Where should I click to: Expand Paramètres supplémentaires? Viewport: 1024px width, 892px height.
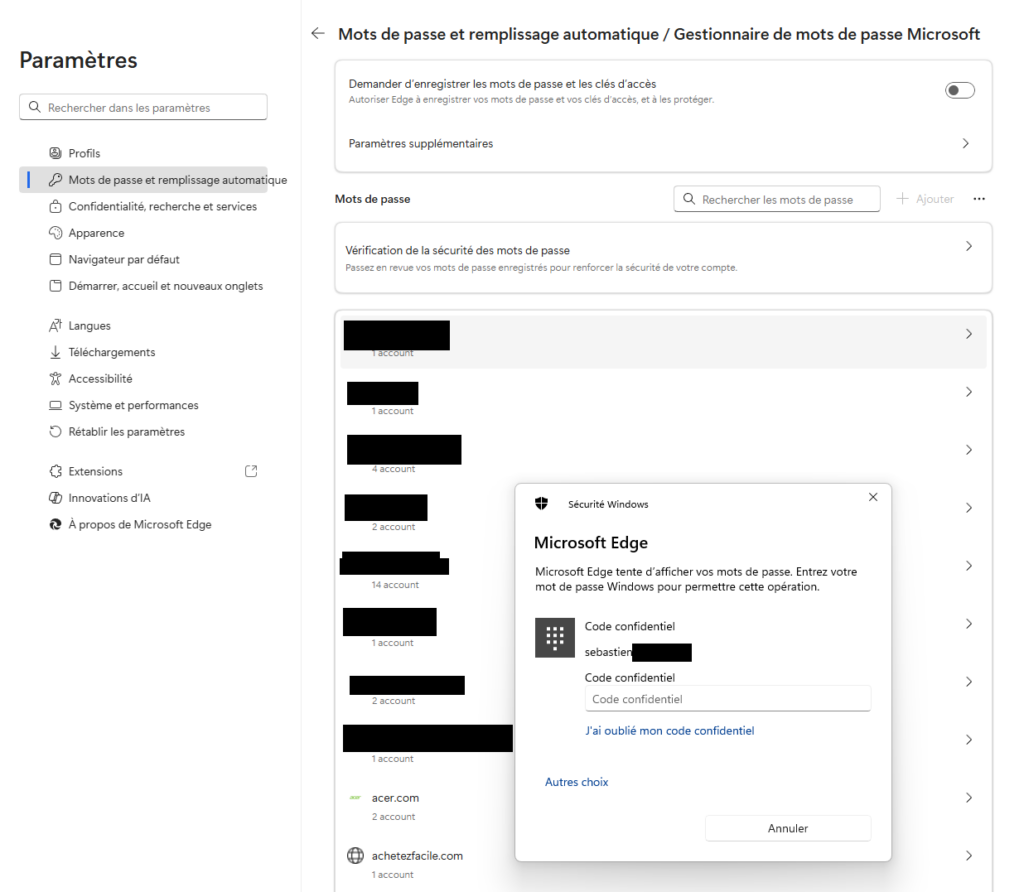(x=663, y=144)
